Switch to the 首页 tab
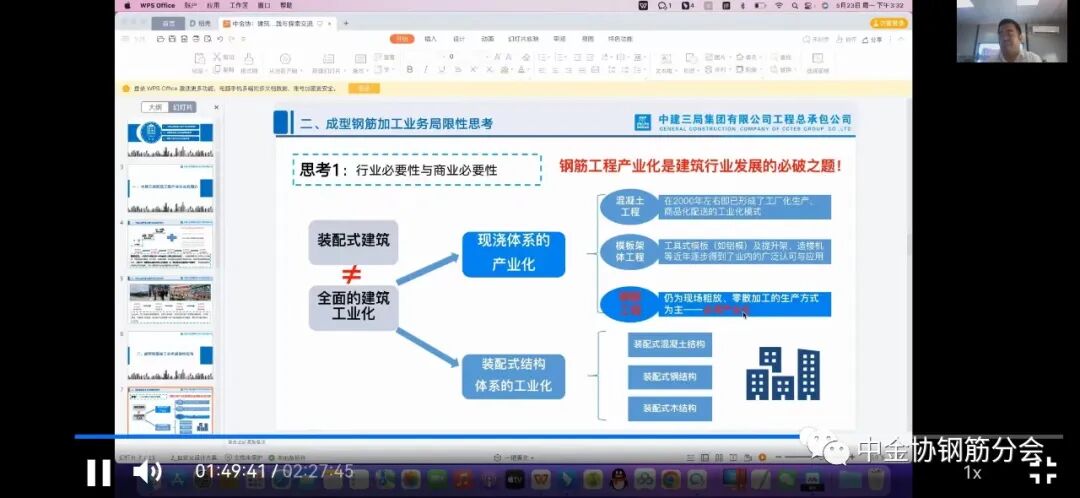1080x498 pixels. [168, 23]
